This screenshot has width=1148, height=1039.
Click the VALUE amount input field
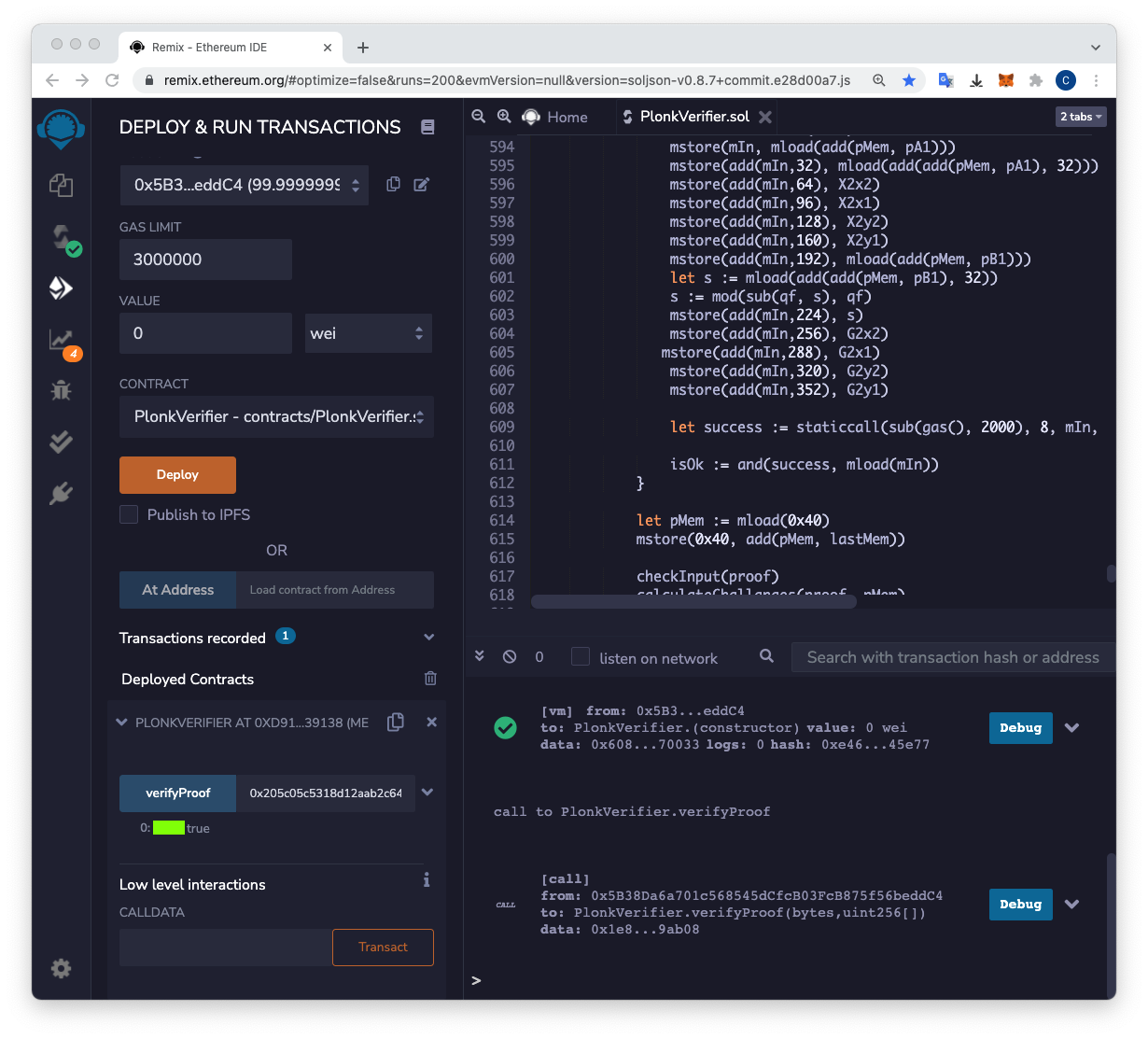(205, 333)
